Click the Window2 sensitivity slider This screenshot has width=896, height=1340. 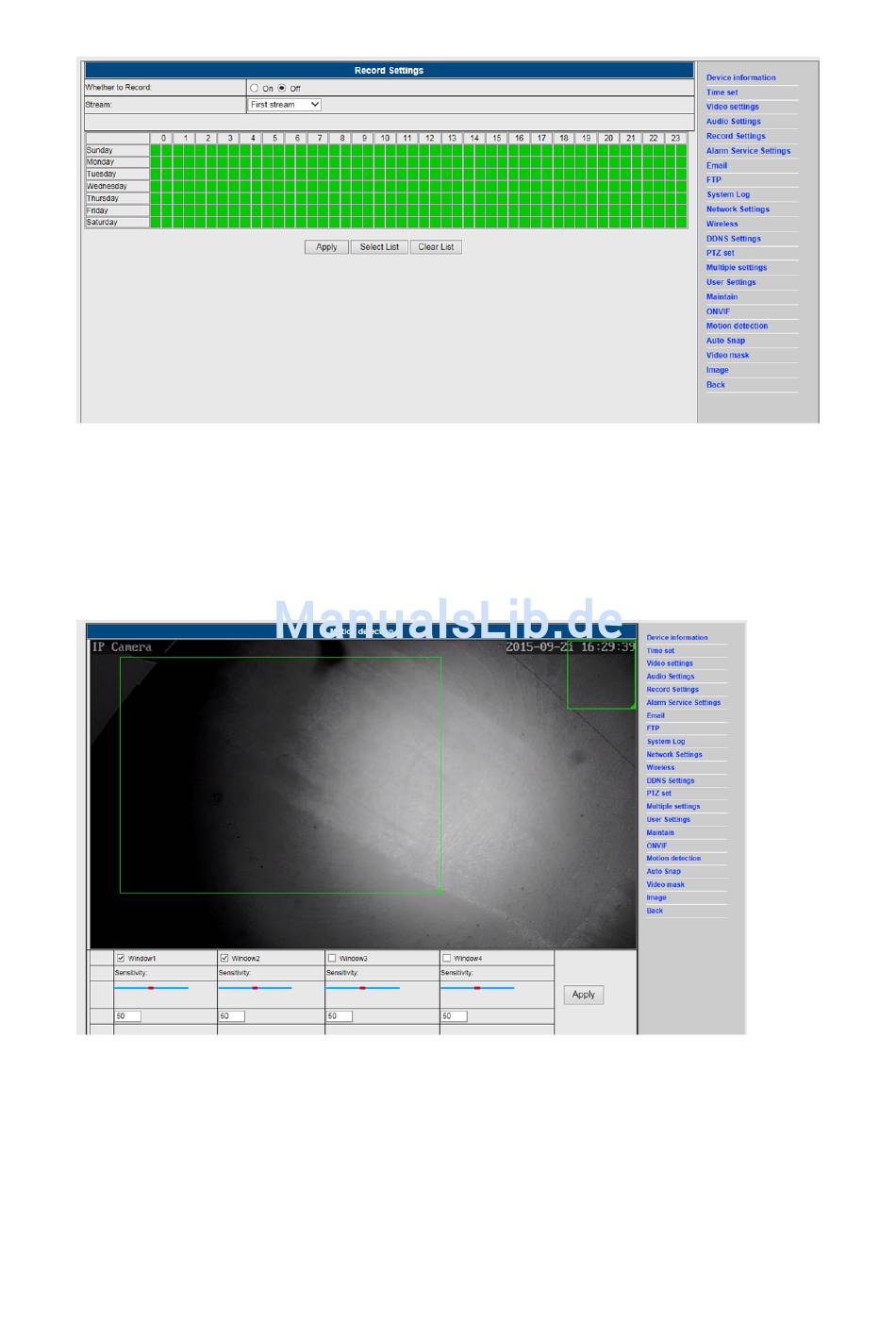[255, 988]
